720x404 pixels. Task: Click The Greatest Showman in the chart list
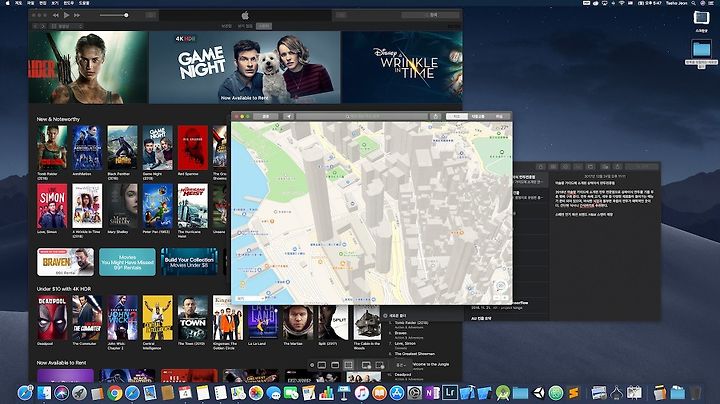point(415,354)
